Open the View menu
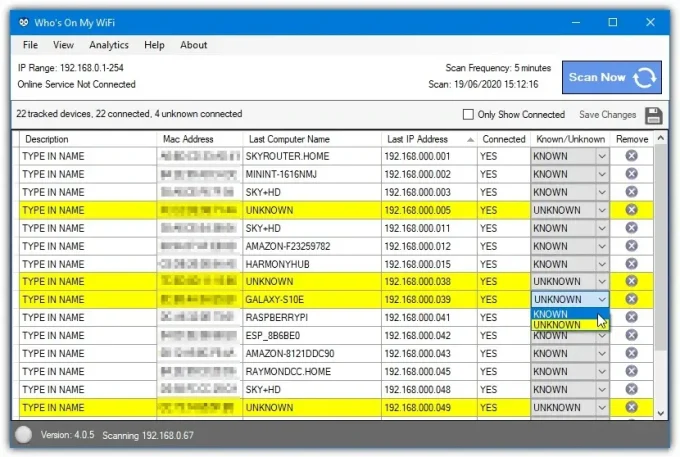The width and height of the screenshot is (680, 457). pyautogui.click(x=63, y=45)
